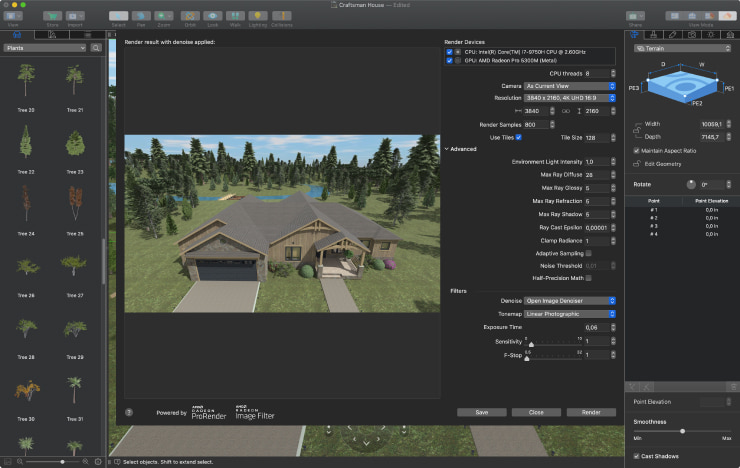Viewport: 740px width, 468px height.
Task: Open the Object Properties inspector tab
Action: point(634,34)
